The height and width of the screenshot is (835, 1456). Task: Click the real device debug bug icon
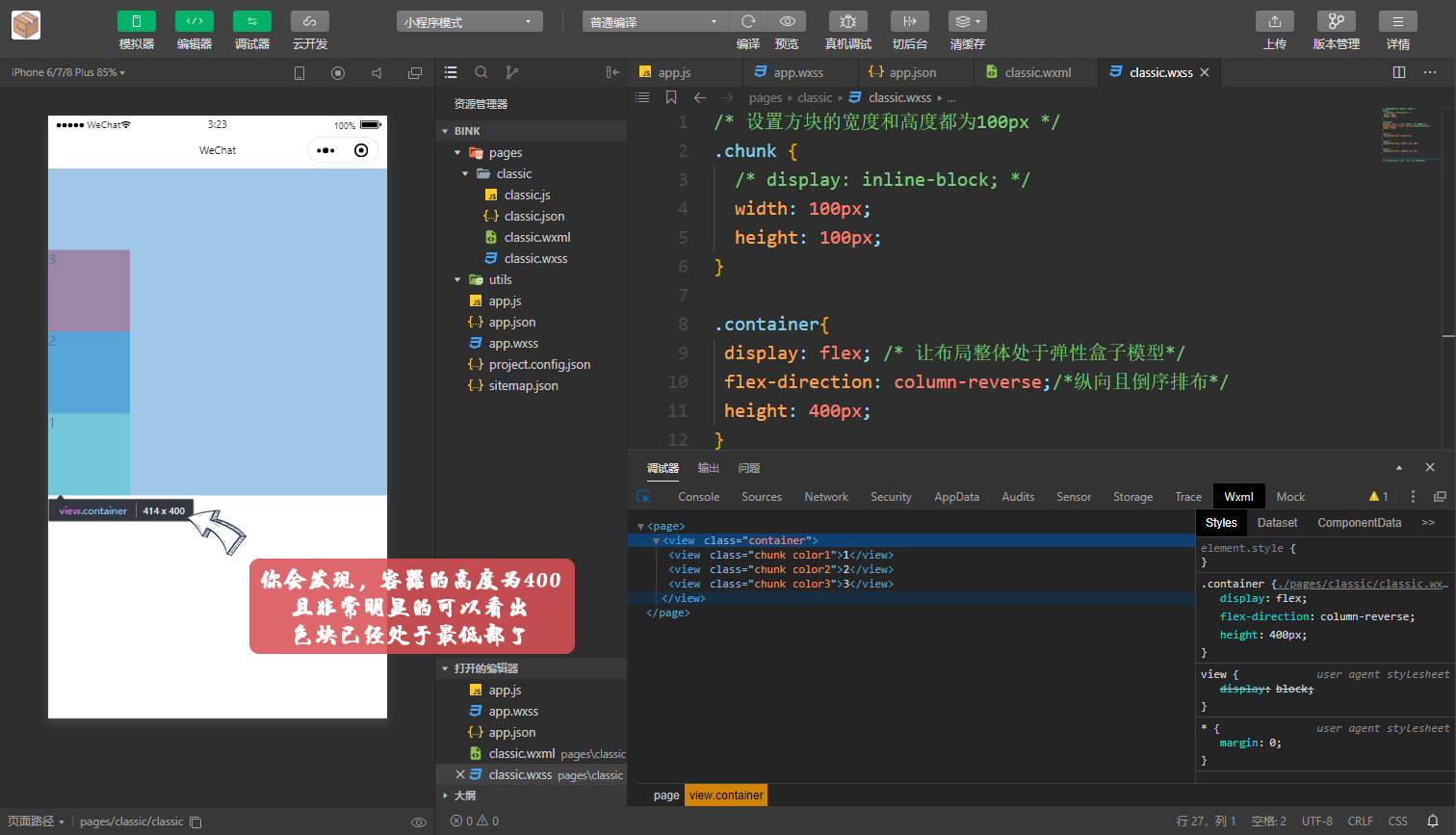[847, 21]
